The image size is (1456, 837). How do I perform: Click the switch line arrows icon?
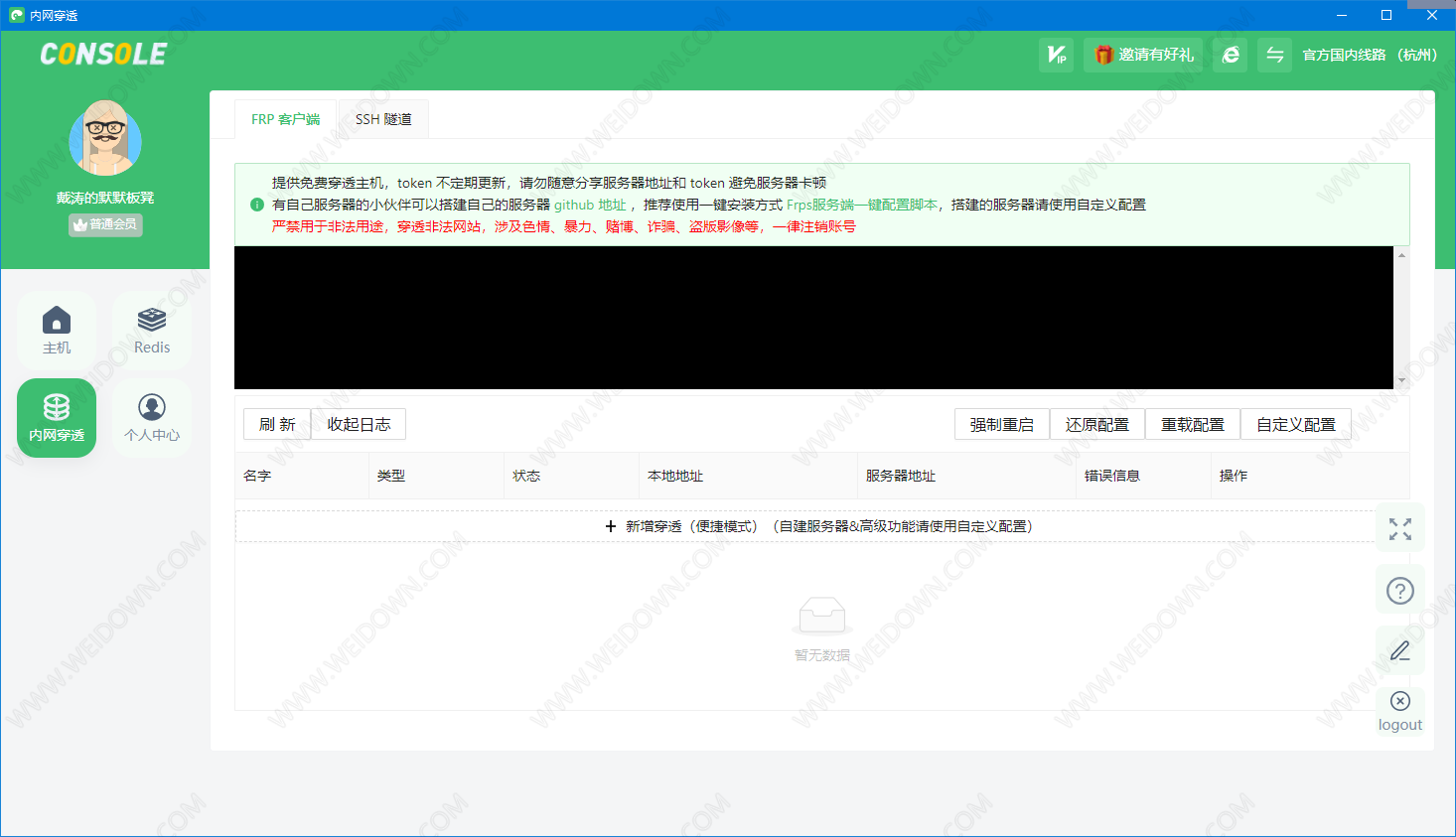click(1274, 55)
